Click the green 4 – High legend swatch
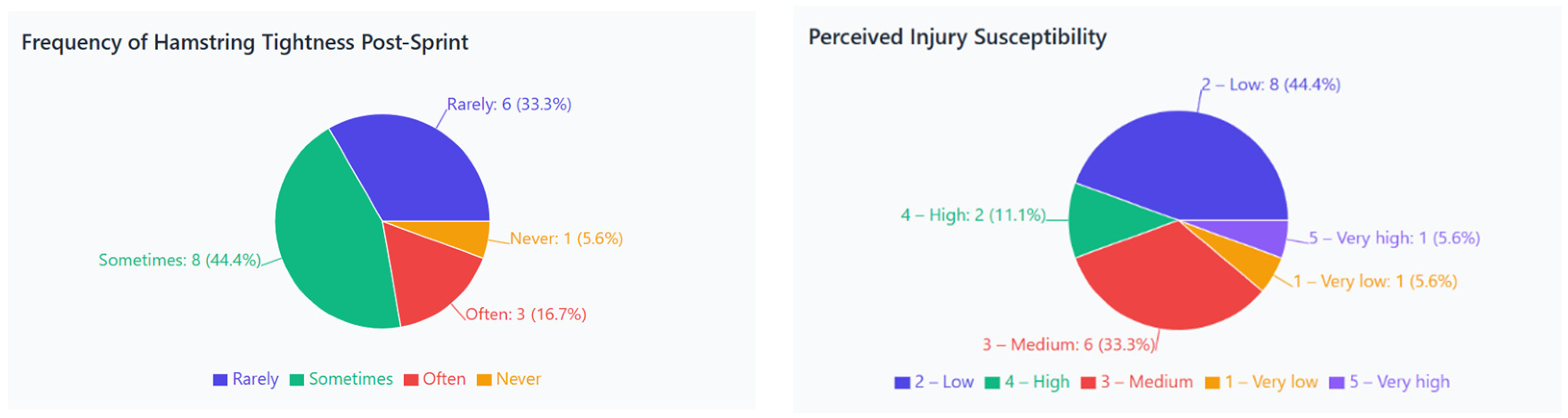Image resolution: width=1568 pixels, height=418 pixels. coord(992,383)
